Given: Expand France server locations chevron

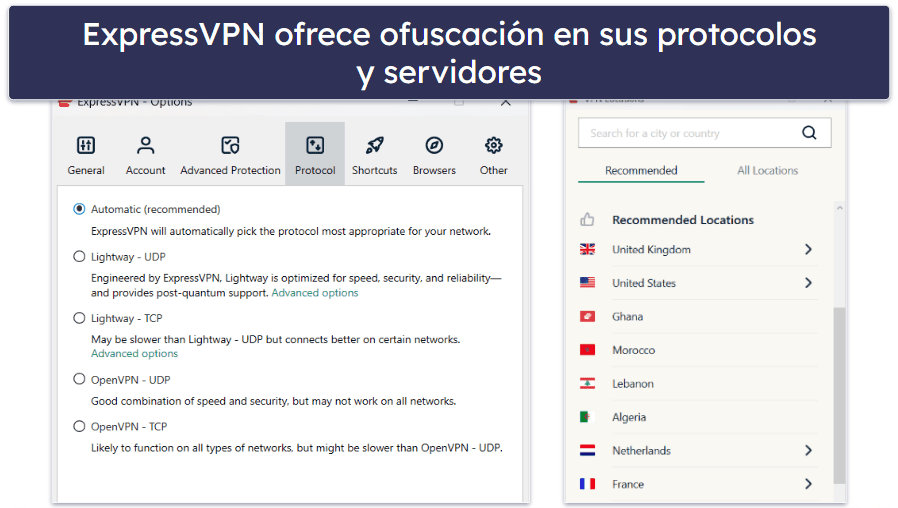Looking at the screenshot, I should (x=808, y=484).
